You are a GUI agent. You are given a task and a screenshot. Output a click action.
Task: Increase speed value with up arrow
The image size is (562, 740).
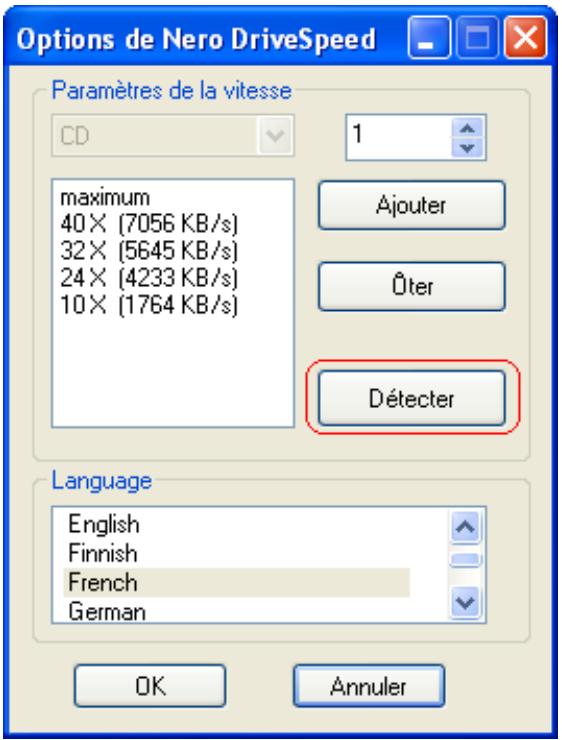tap(467, 128)
